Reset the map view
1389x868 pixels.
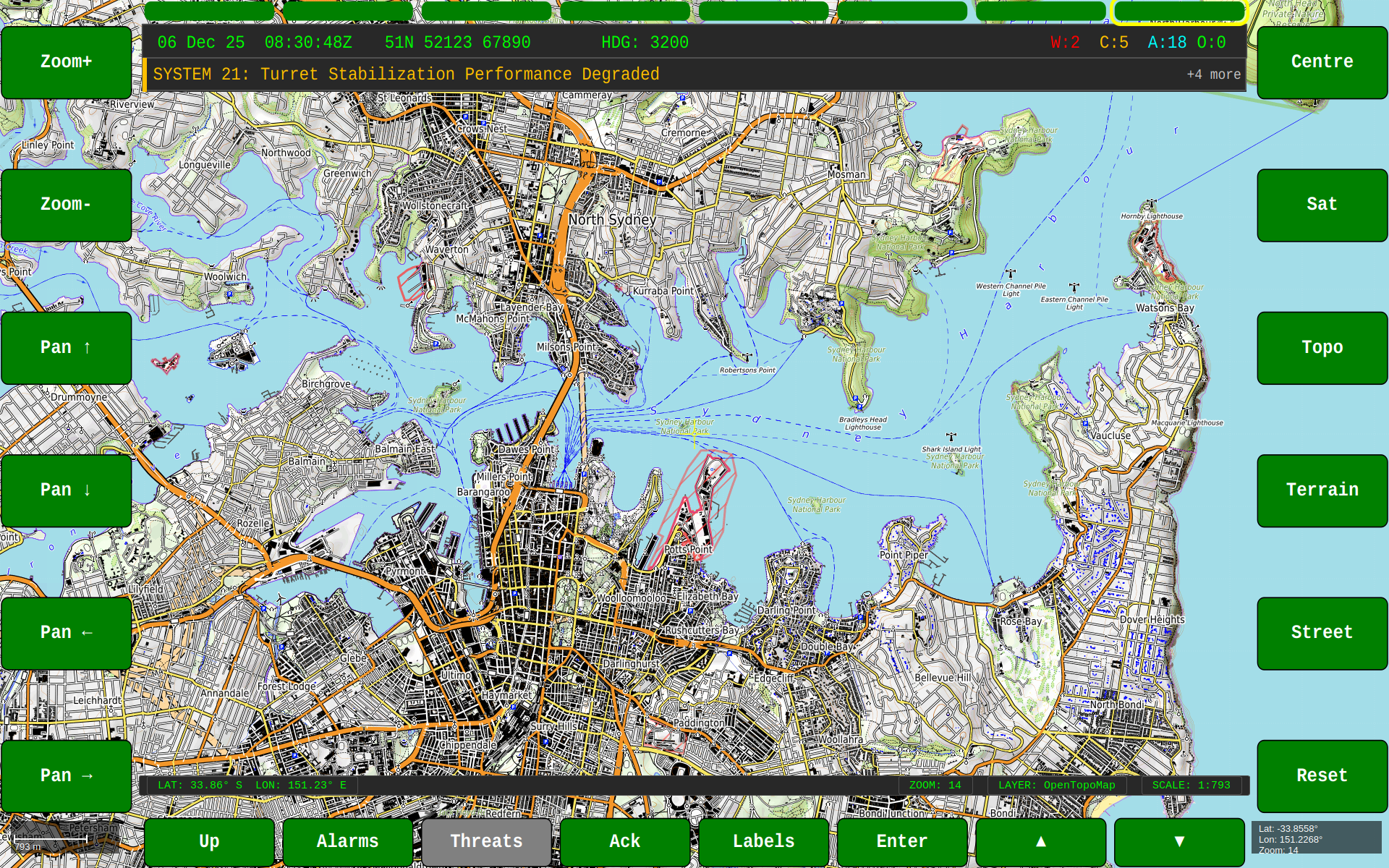tap(1322, 775)
